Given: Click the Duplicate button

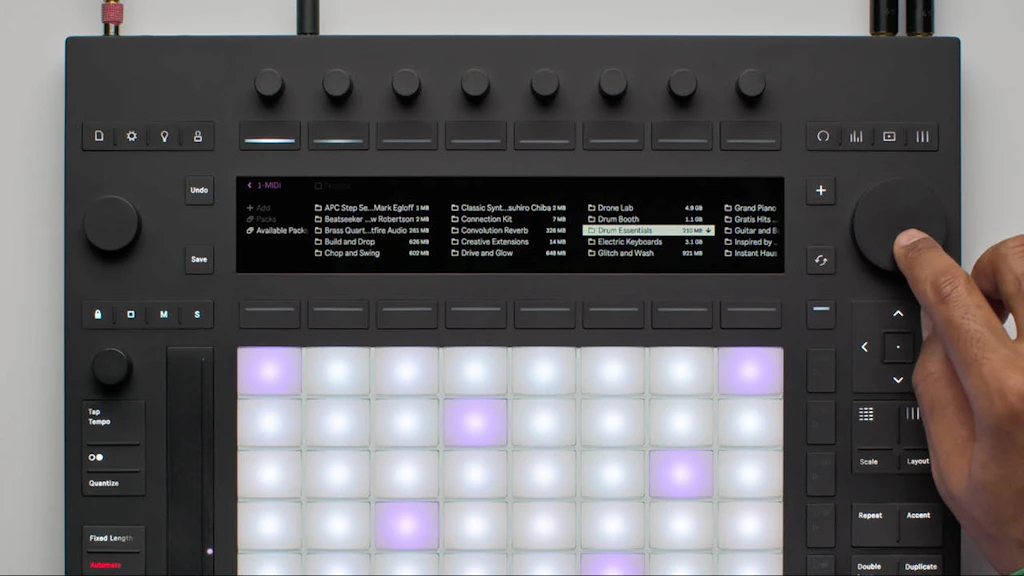Looking at the screenshot, I should pyautogui.click(x=920, y=567).
